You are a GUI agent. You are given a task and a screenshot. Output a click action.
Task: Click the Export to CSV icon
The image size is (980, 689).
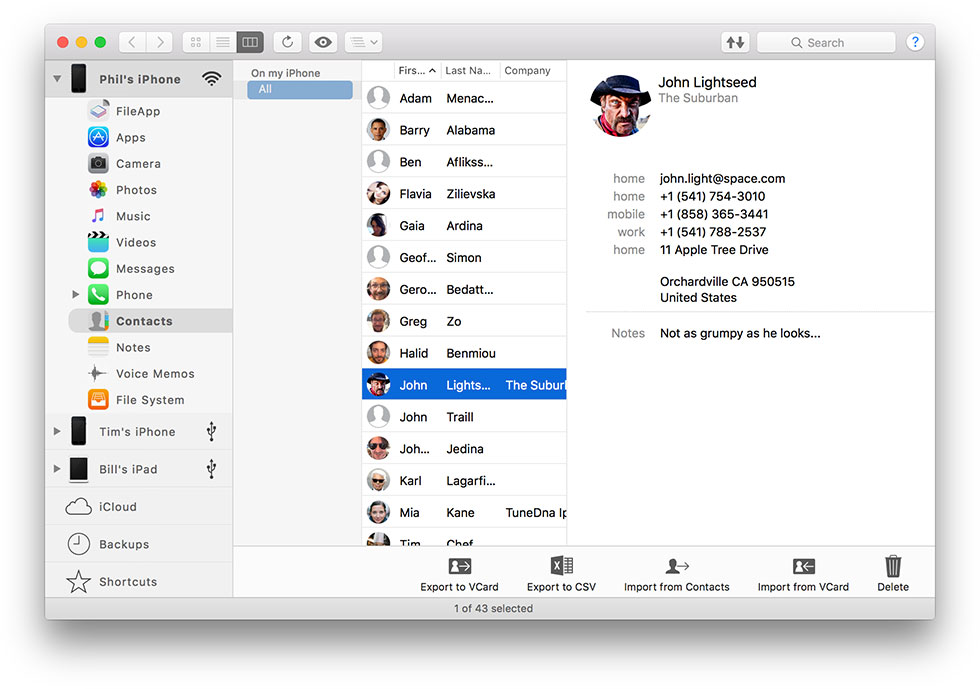coord(561,566)
